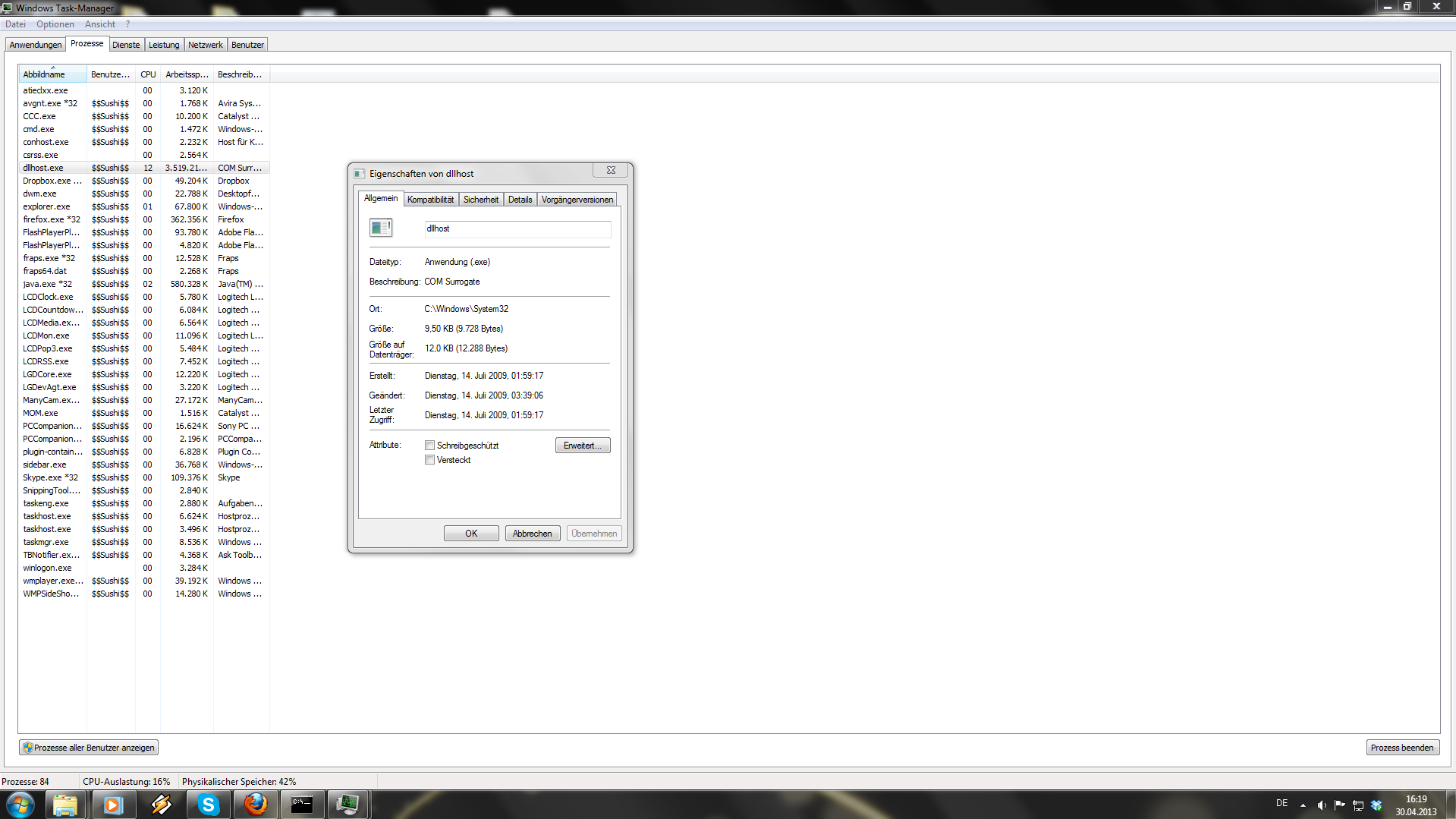Select the Allgemein tab

381,198
